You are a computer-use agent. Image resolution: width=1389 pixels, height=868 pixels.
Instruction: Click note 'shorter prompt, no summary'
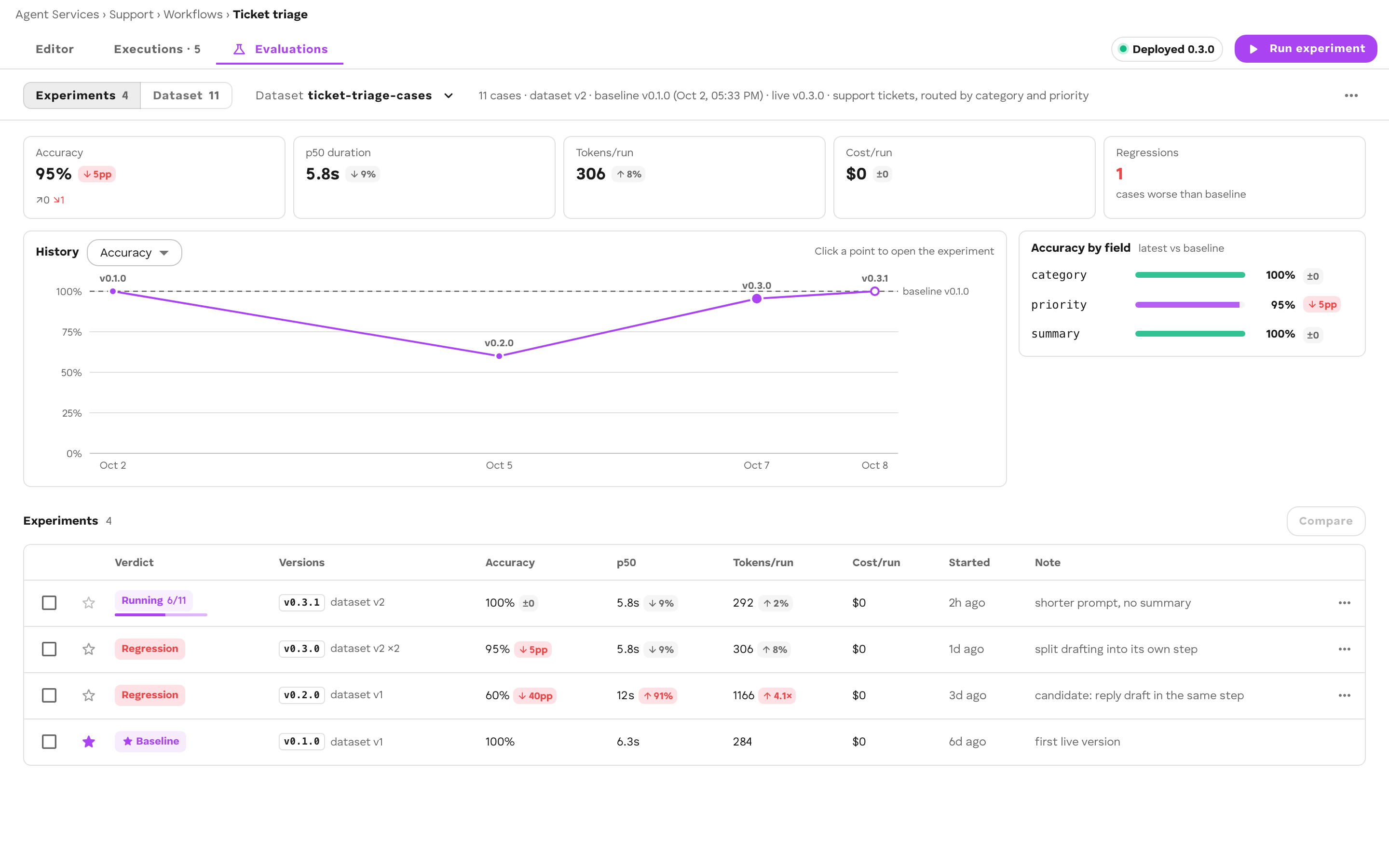1112,603
